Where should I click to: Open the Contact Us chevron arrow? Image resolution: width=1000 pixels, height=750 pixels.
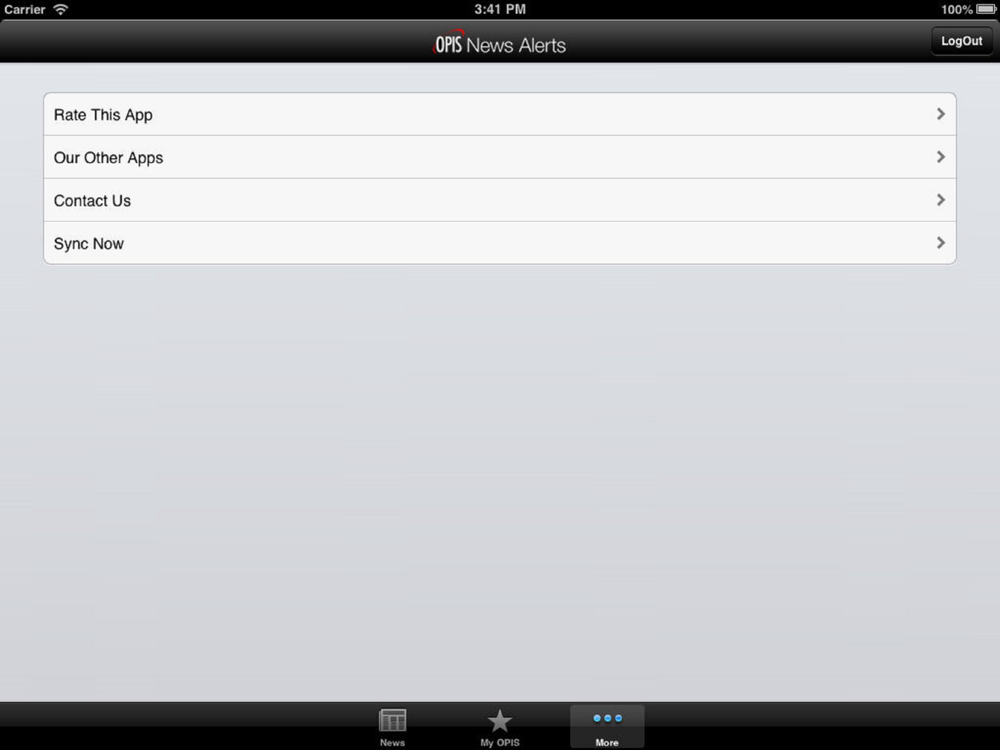click(x=941, y=200)
